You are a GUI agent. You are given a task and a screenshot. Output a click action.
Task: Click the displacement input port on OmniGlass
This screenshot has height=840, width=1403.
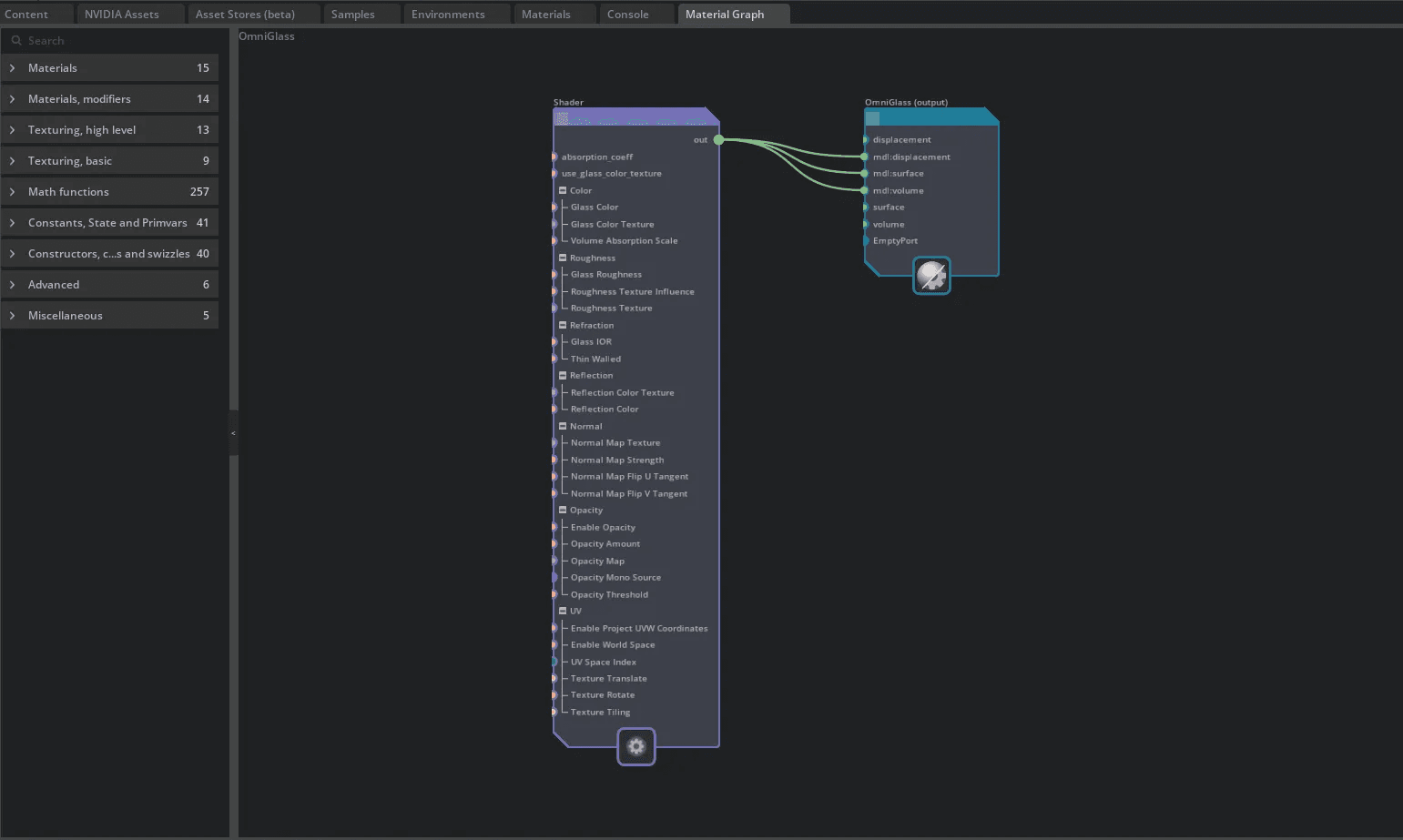click(864, 139)
